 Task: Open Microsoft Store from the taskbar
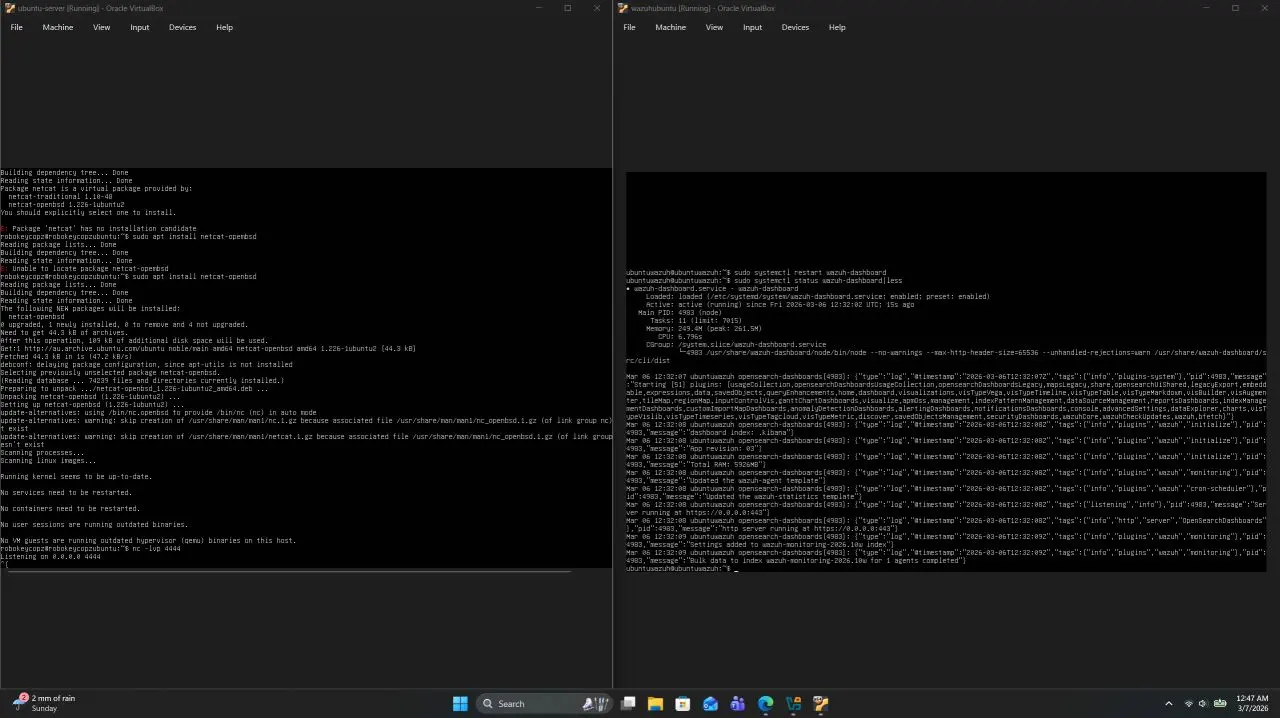pyautogui.click(x=683, y=703)
